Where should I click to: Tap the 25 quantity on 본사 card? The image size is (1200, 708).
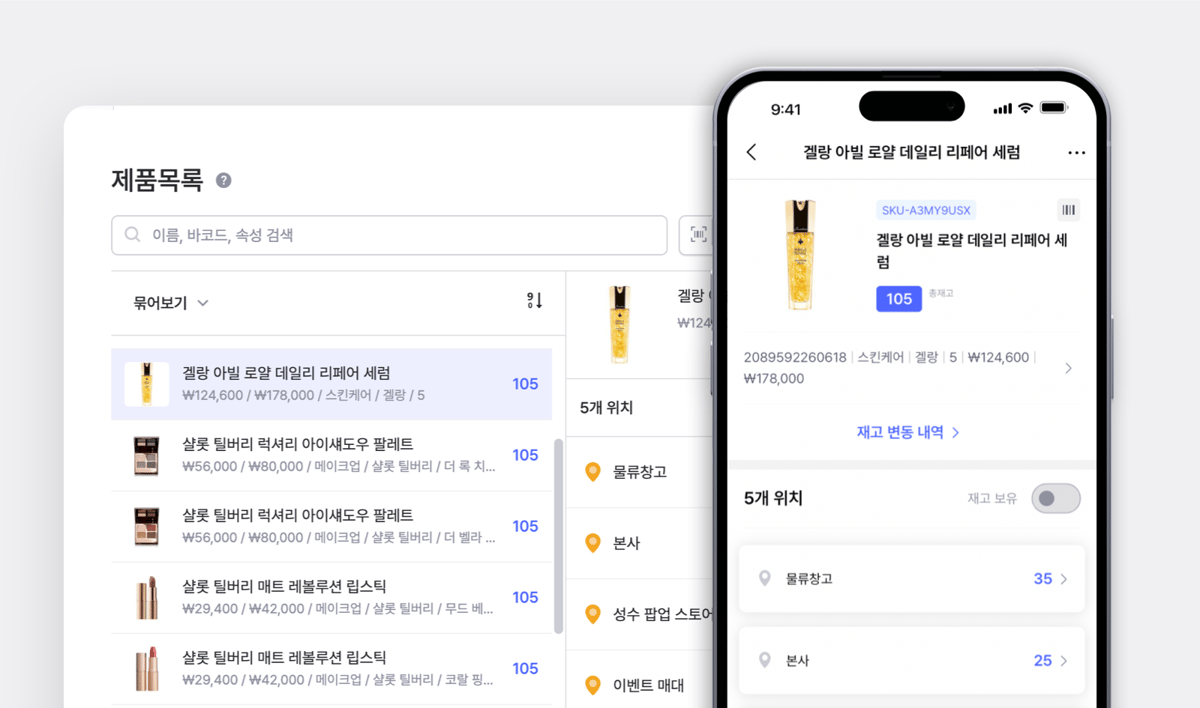[x=1043, y=661]
